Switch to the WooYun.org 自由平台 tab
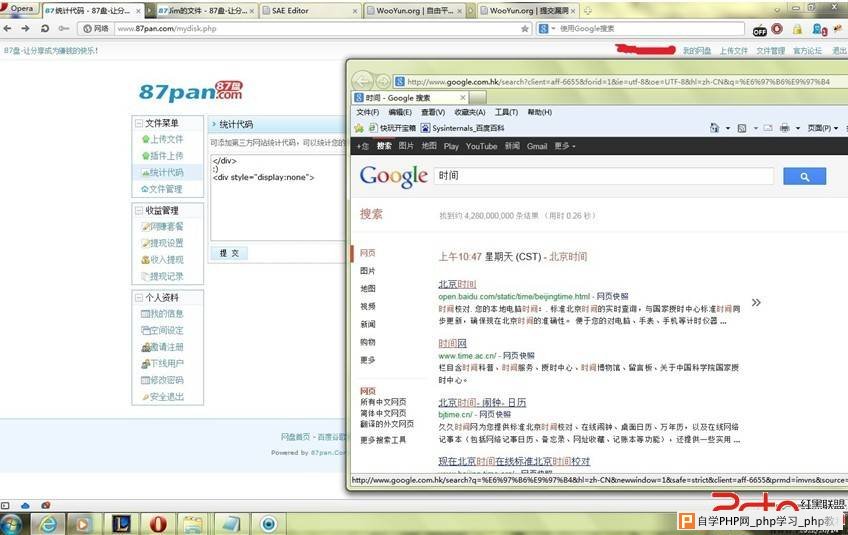This screenshot has width=848, height=535. click(x=415, y=10)
